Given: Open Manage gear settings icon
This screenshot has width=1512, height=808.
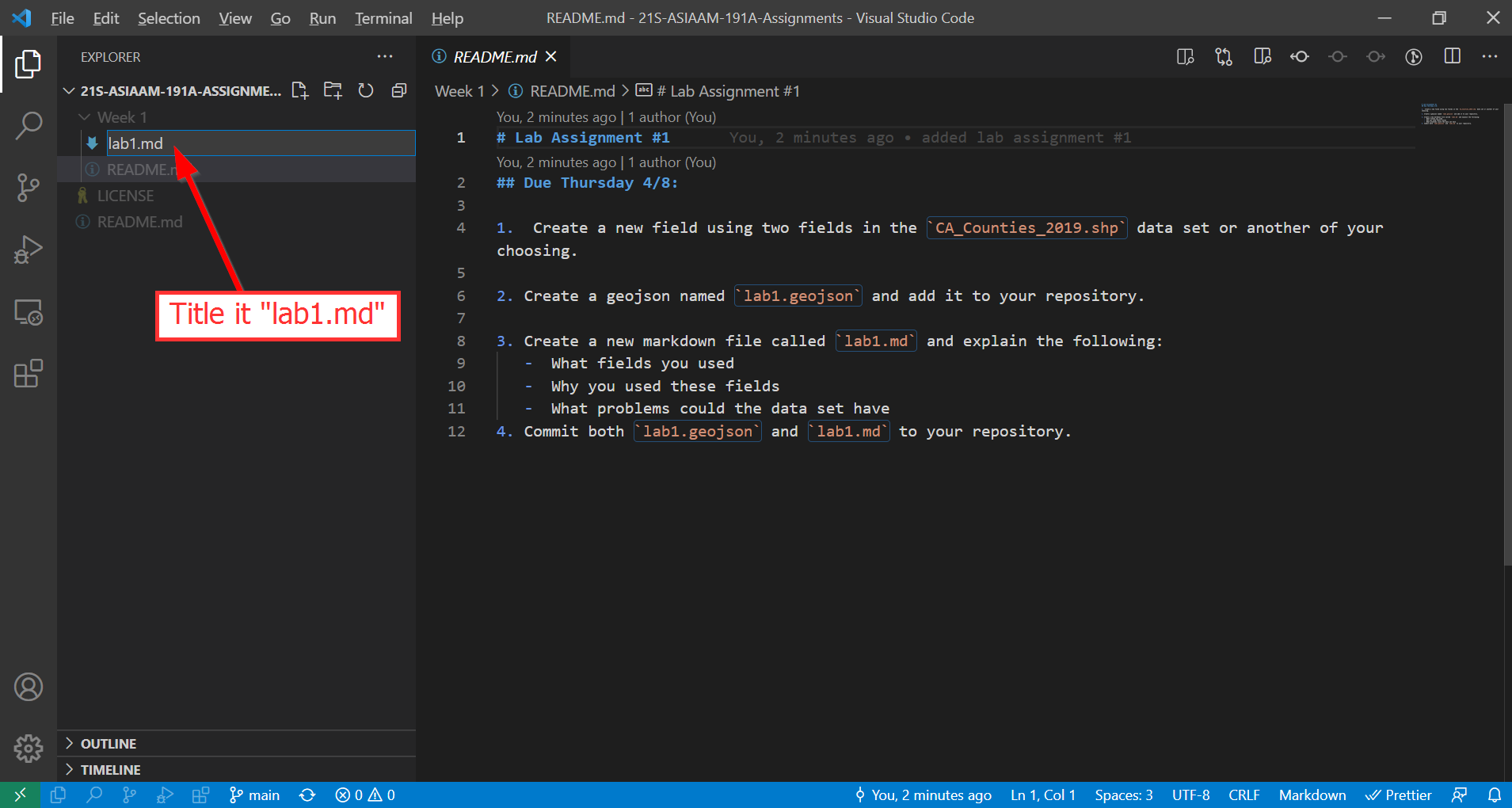Looking at the screenshot, I should 29,747.
